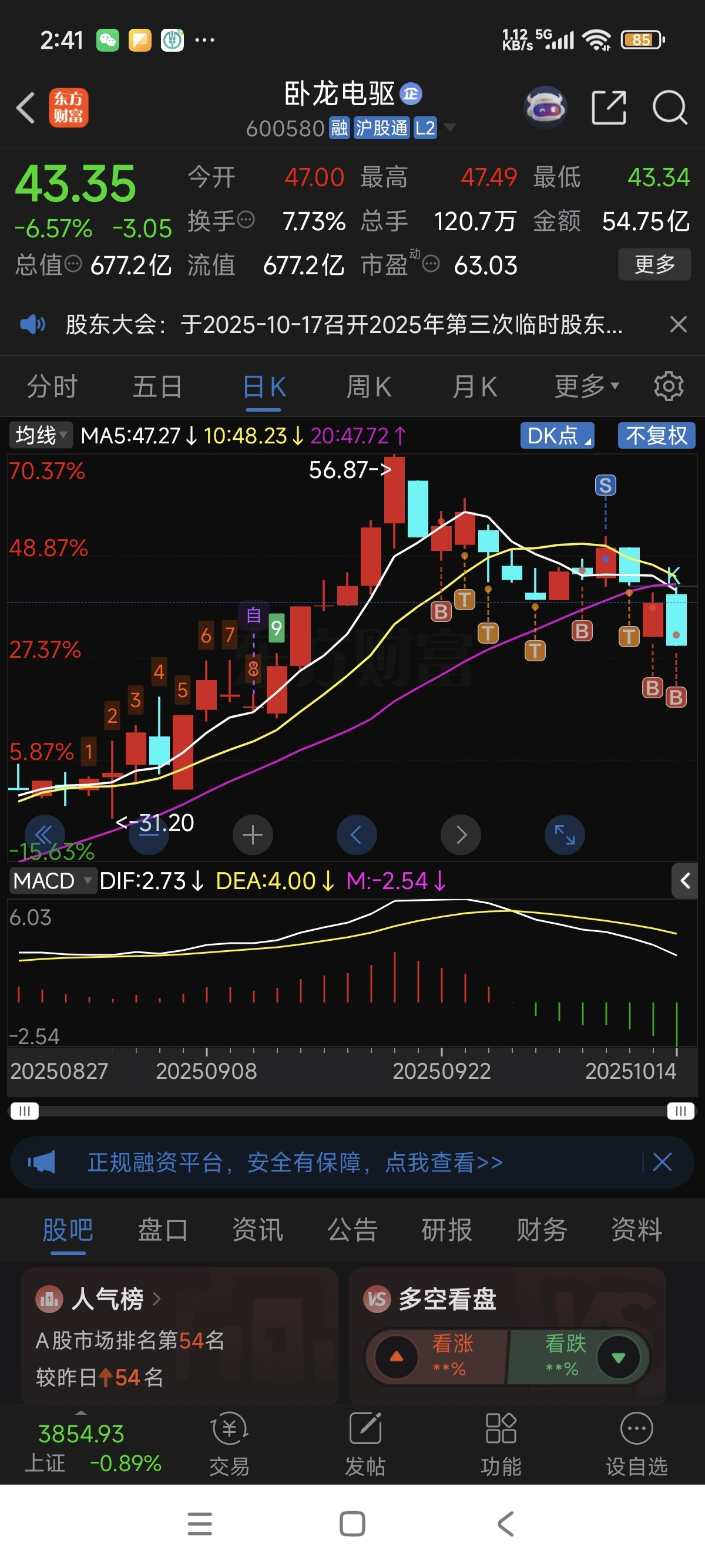Open 交易 from the bottom bar
Viewport: 705px width, 1568px height.
(230, 1444)
